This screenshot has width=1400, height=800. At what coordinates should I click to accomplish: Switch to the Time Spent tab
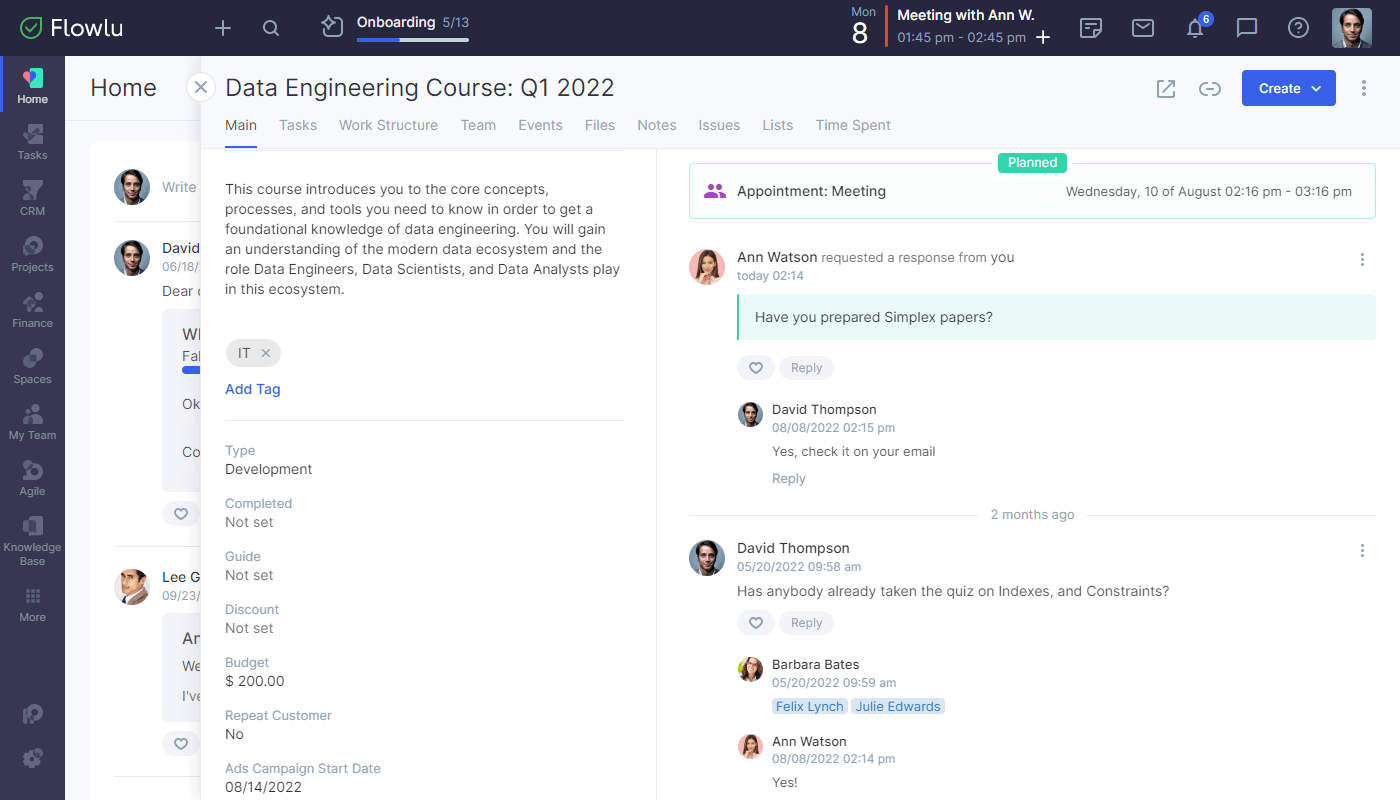[x=853, y=125]
